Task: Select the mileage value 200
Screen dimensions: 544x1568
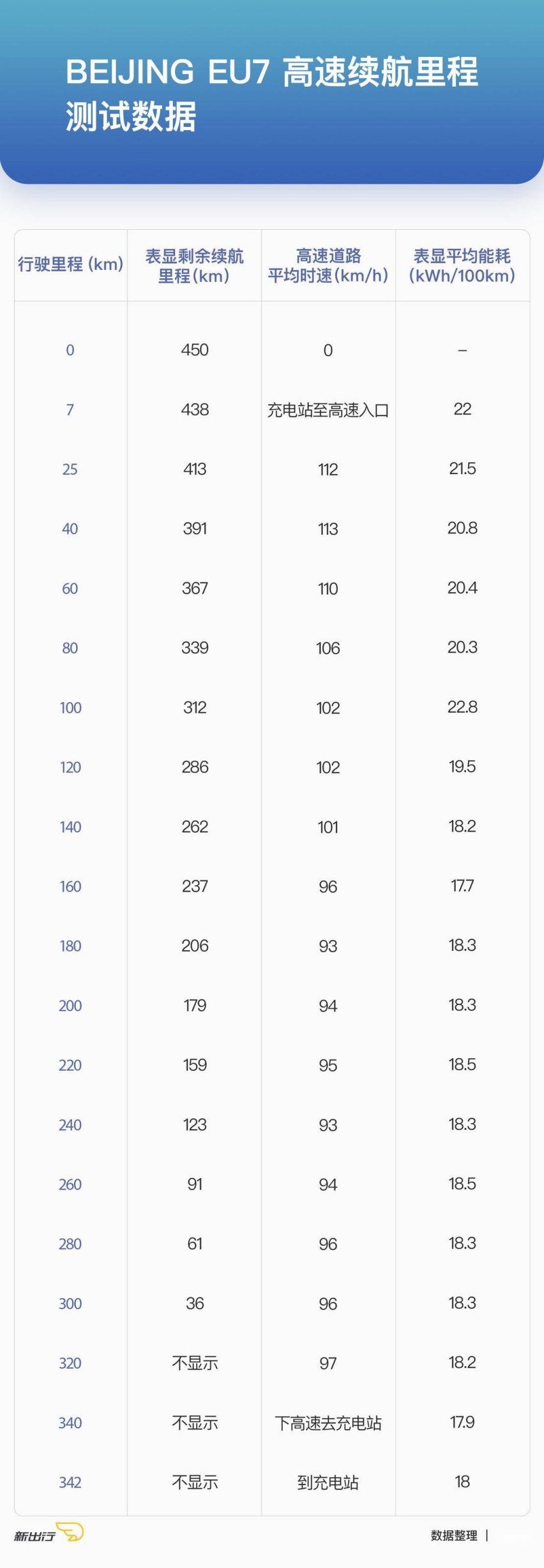Action: pyautogui.click(x=70, y=1006)
